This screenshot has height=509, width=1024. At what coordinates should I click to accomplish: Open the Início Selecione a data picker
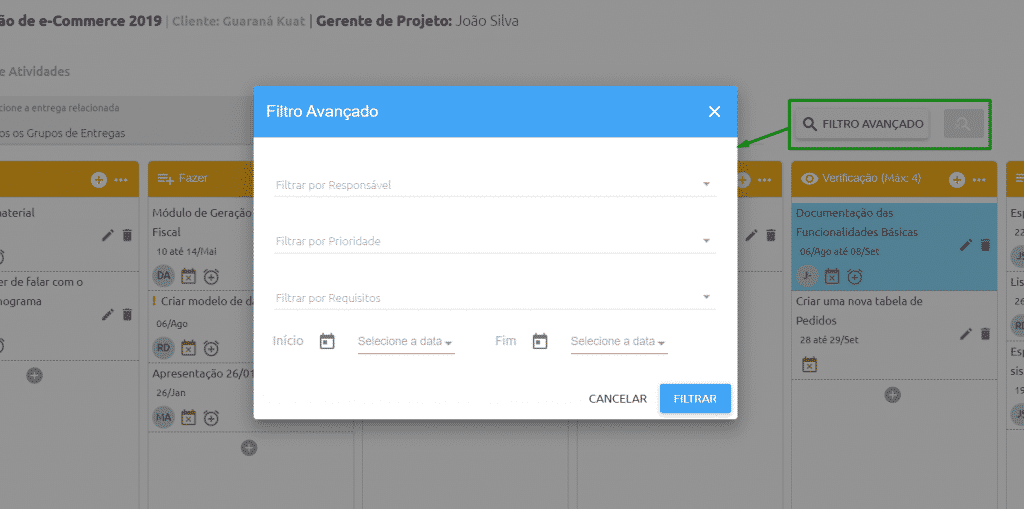click(x=406, y=342)
